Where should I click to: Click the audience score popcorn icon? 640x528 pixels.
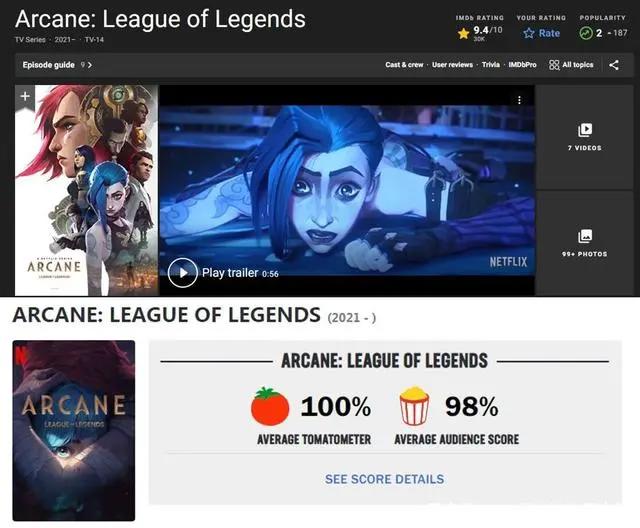coord(414,406)
